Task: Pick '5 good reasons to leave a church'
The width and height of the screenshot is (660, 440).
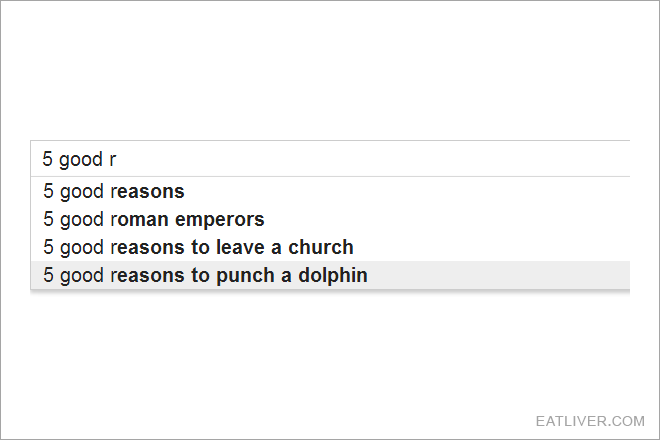Action: tap(330, 247)
